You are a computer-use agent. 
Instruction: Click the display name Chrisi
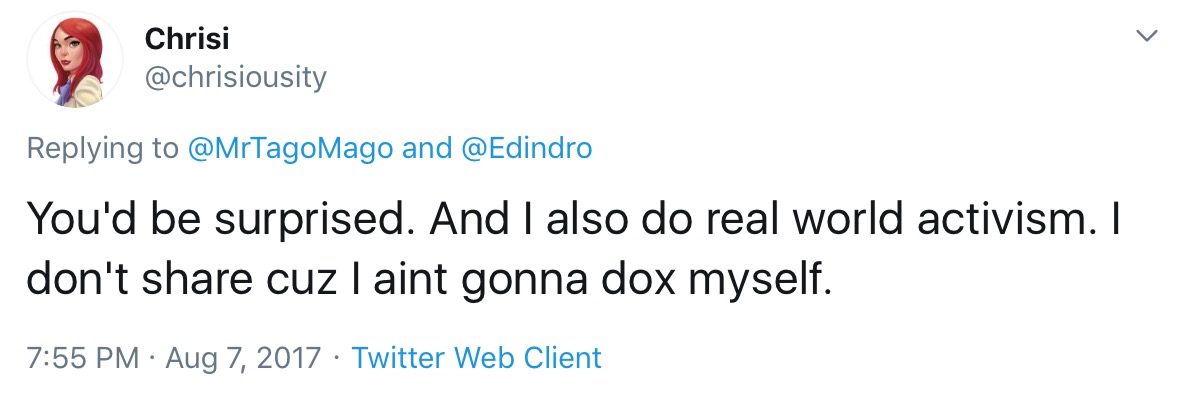point(186,39)
